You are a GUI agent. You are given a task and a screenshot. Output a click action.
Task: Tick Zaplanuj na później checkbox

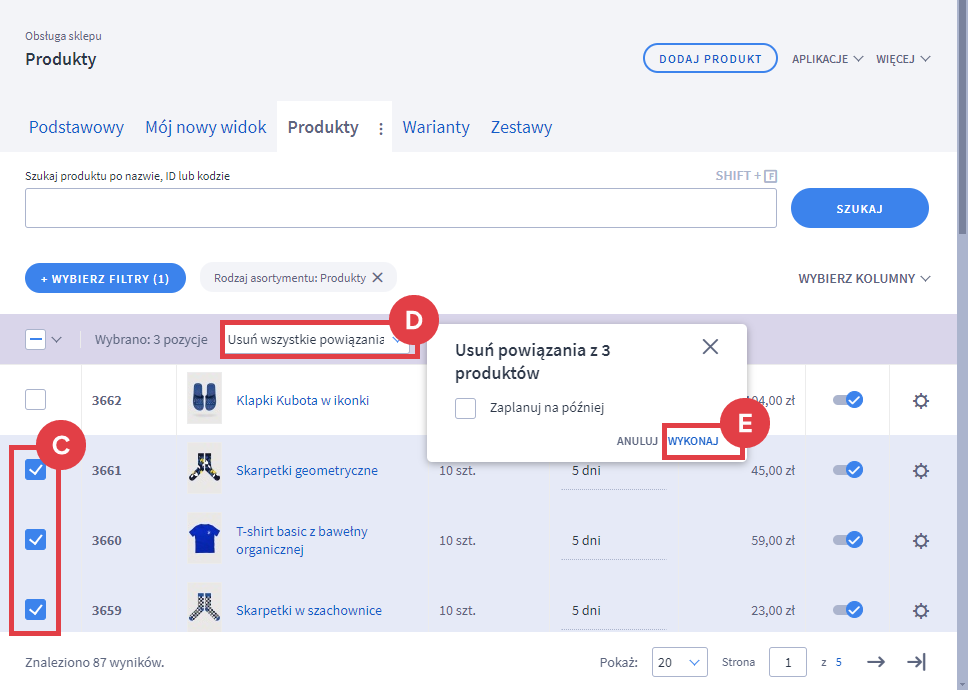tap(465, 408)
